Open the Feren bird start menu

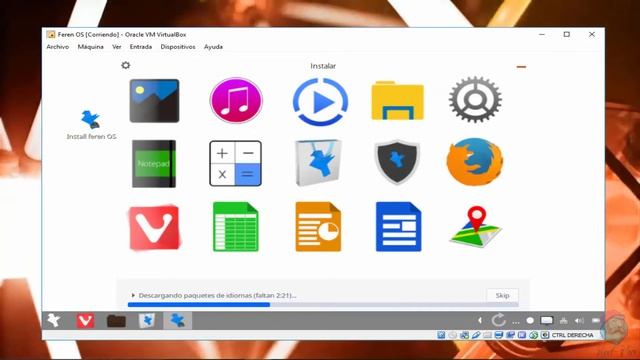(x=53, y=320)
